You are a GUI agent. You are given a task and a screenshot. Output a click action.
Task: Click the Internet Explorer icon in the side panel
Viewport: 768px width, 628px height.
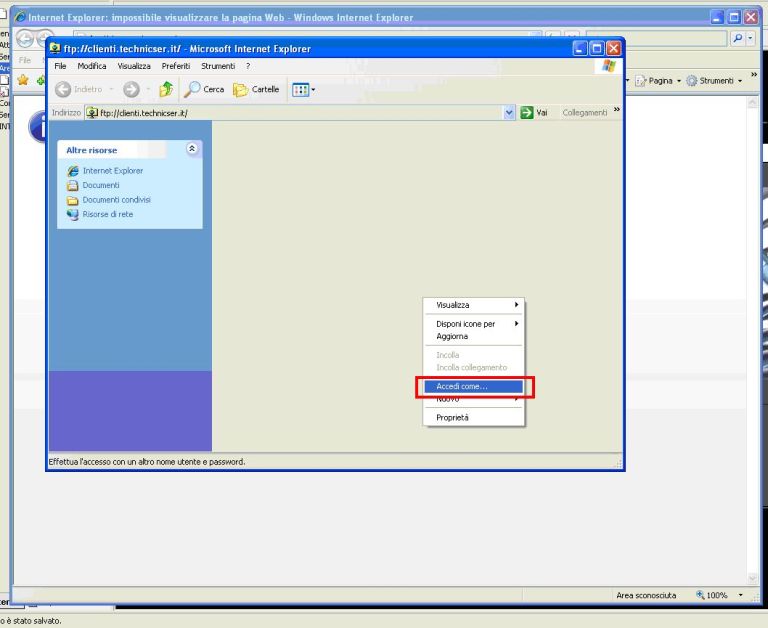73,170
